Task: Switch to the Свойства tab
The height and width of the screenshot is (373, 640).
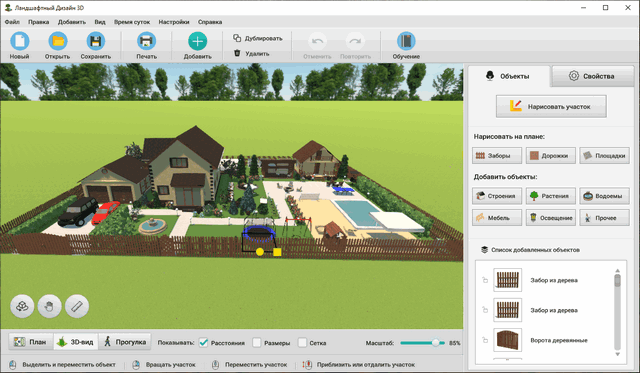Action: [592, 76]
